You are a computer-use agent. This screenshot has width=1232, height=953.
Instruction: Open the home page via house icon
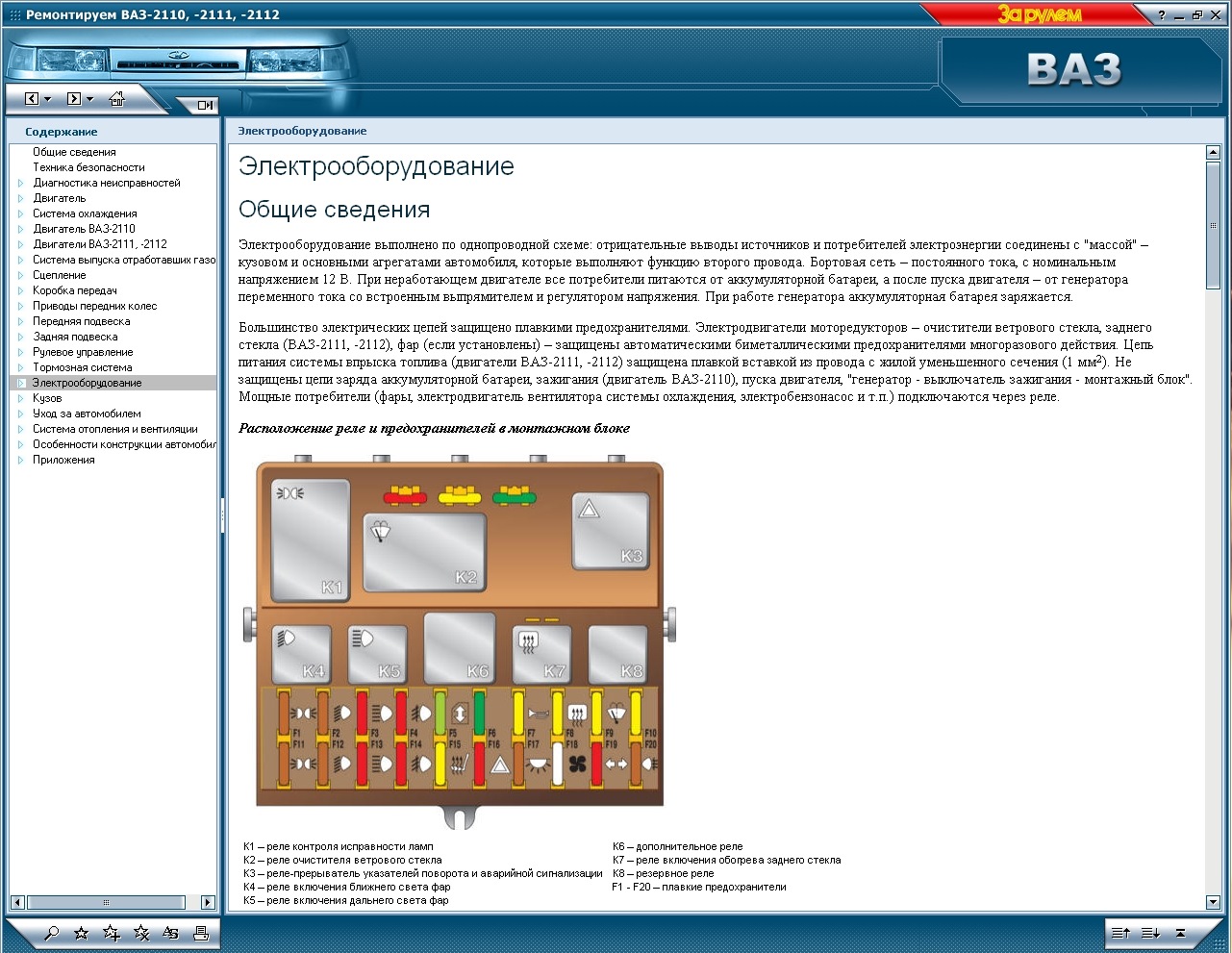[x=117, y=98]
